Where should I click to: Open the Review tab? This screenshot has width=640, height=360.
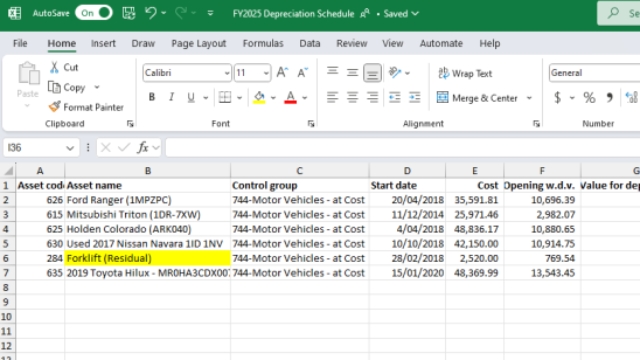point(351,43)
